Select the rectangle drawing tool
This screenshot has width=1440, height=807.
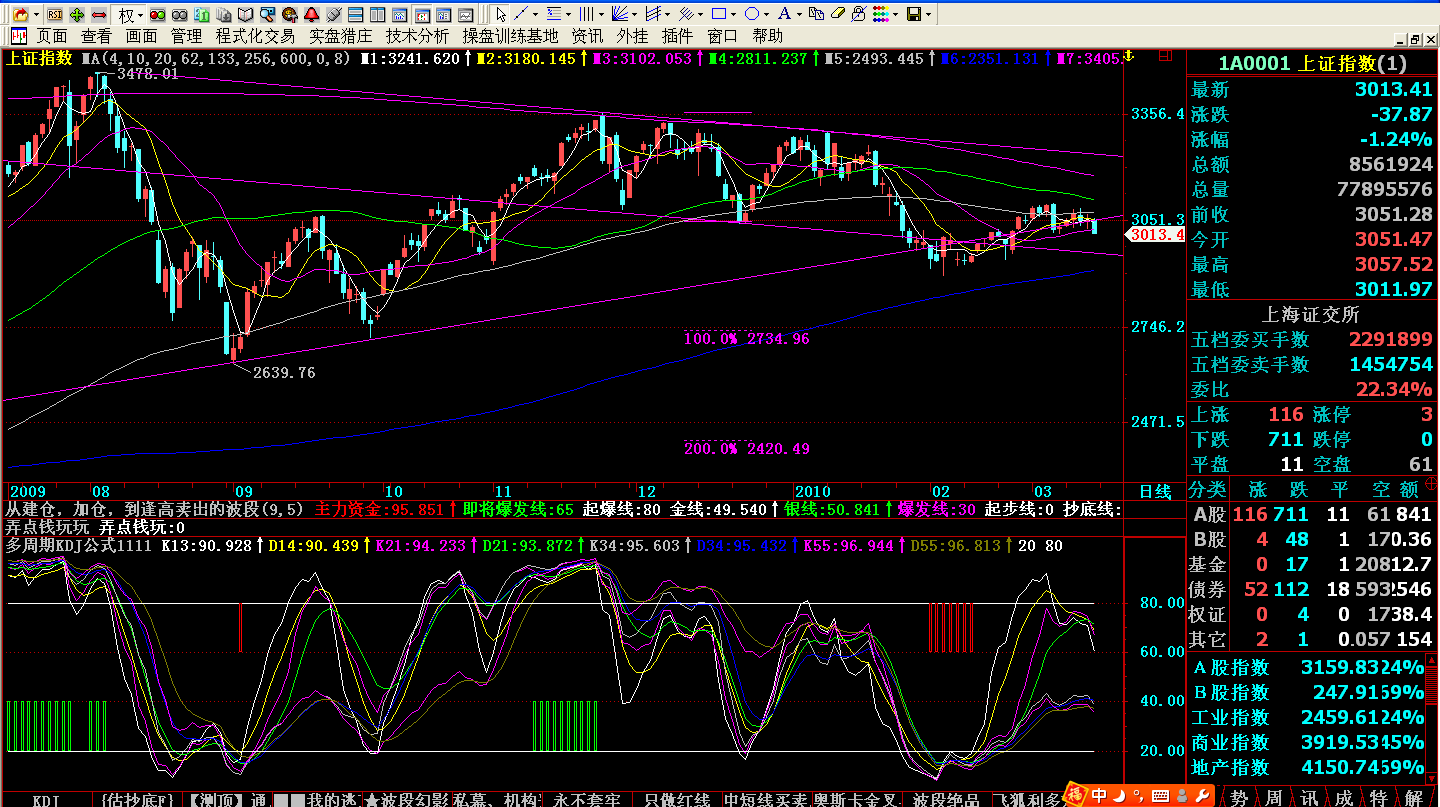point(718,14)
